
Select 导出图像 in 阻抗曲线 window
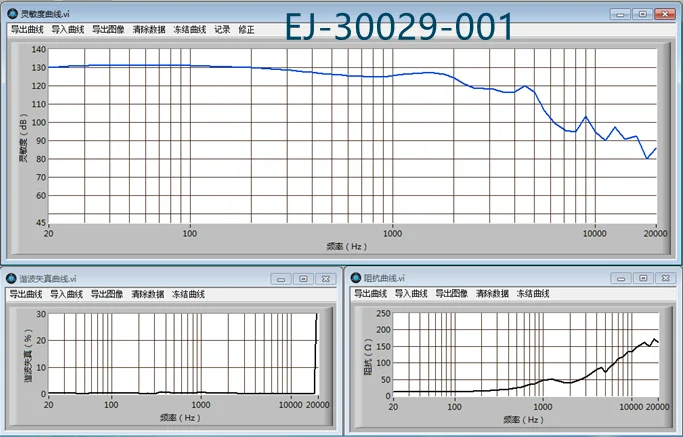[451, 294]
